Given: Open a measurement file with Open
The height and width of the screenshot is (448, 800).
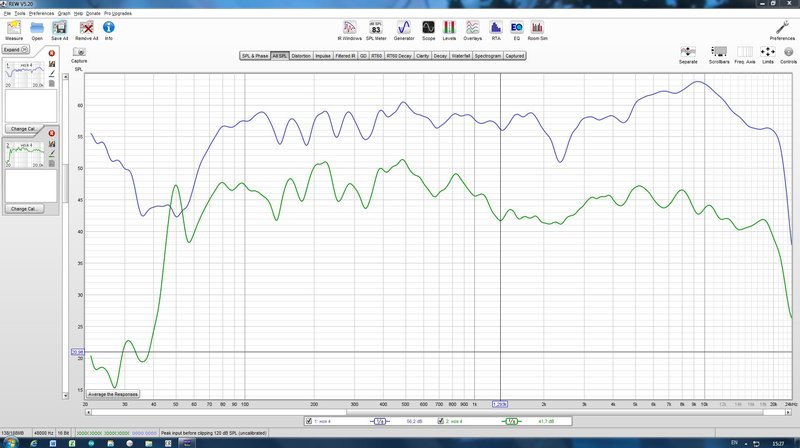Looking at the screenshot, I should (37, 31).
